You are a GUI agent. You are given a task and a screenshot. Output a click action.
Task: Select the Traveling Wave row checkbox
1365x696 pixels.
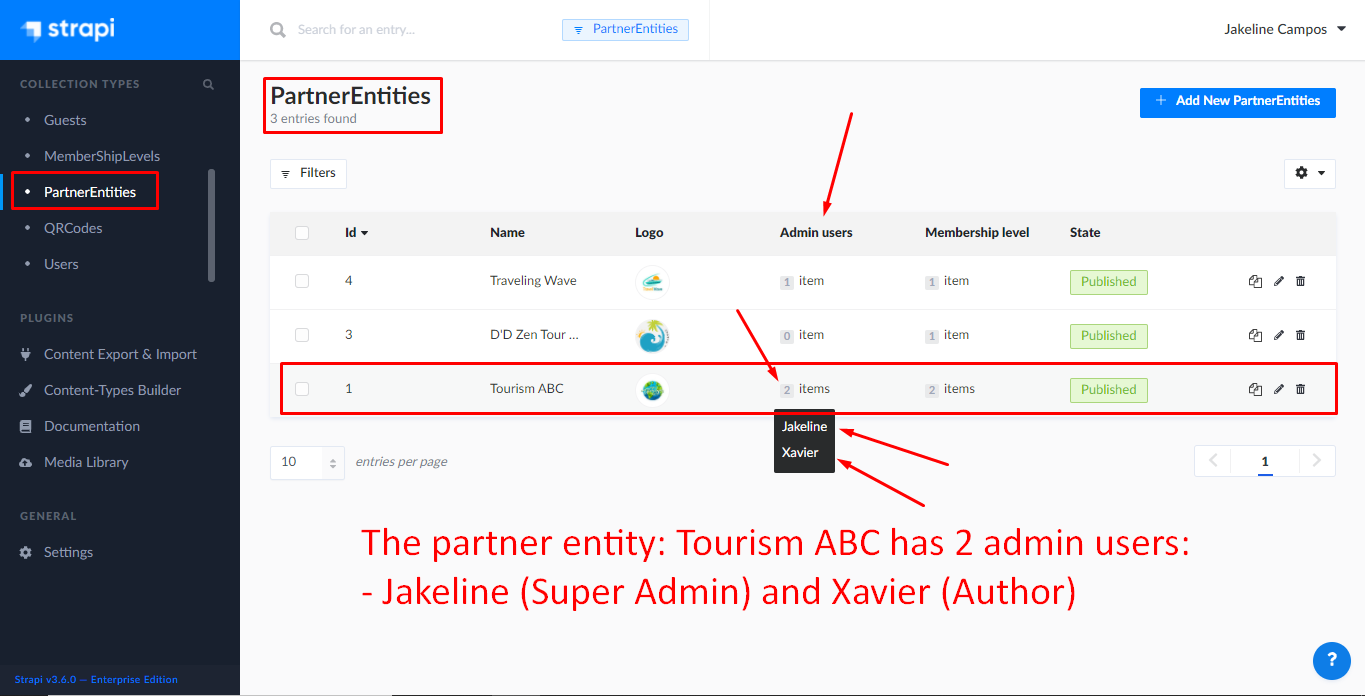pos(302,281)
